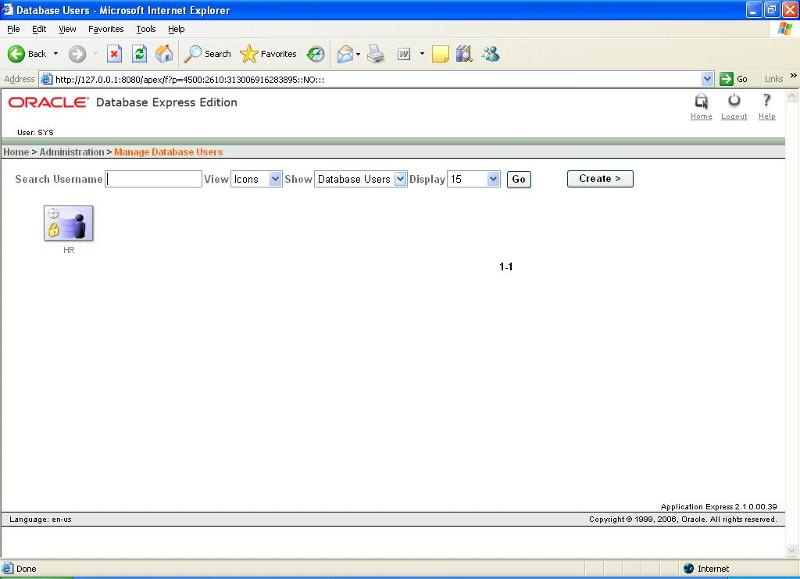Click the yellow Discuss note icon

pos(440,54)
